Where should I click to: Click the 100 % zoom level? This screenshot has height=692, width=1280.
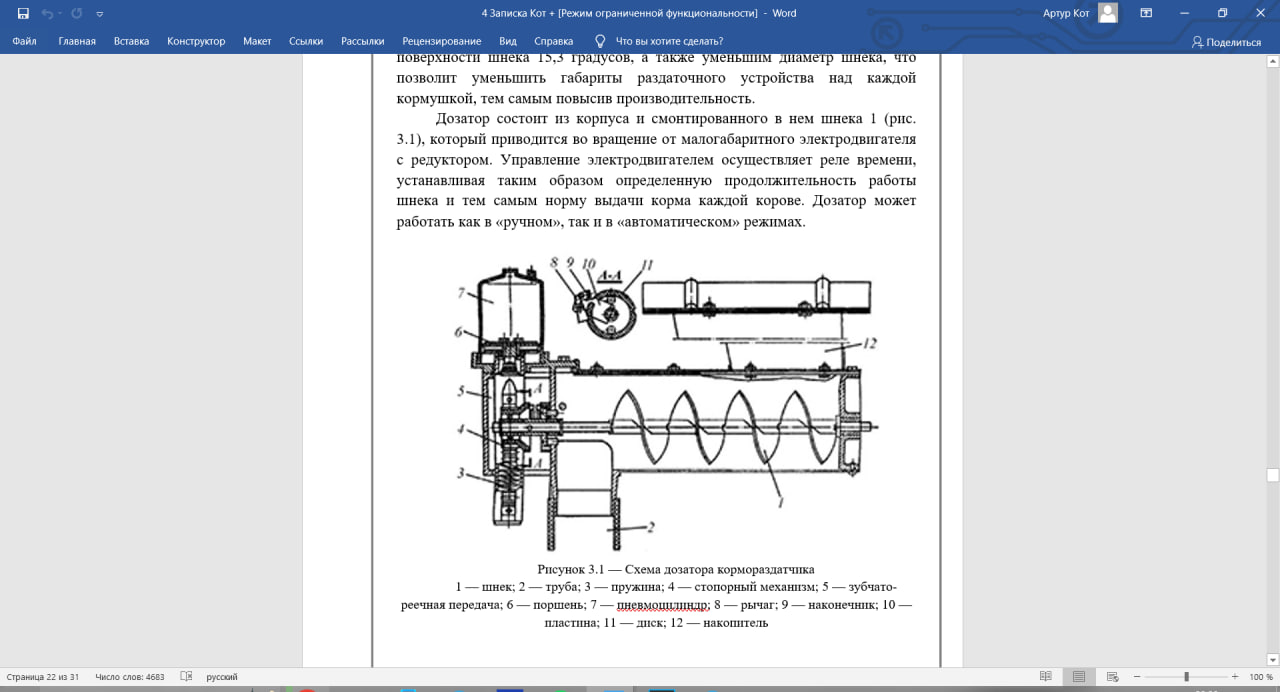1261,677
